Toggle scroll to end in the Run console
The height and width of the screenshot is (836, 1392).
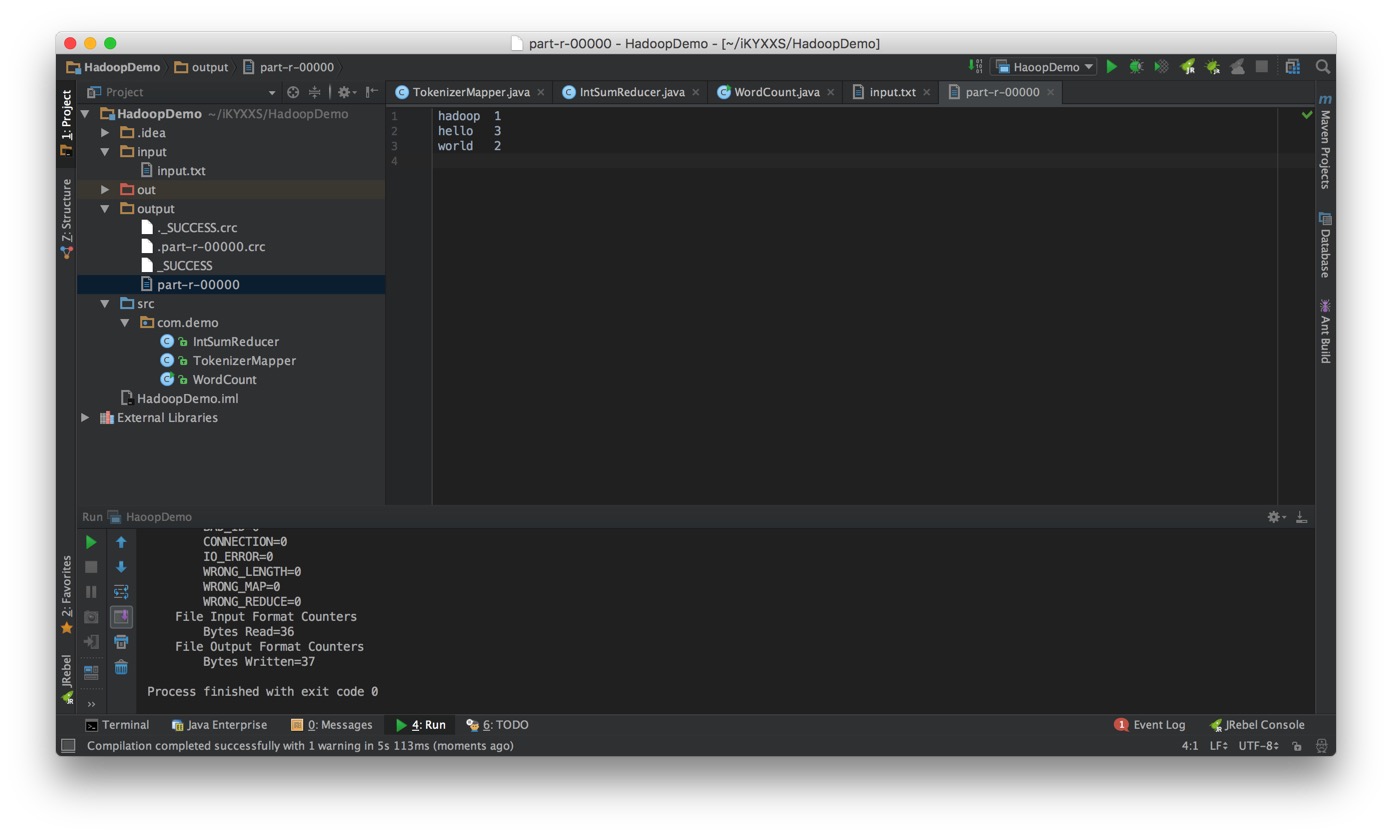[x=121, y=617]
